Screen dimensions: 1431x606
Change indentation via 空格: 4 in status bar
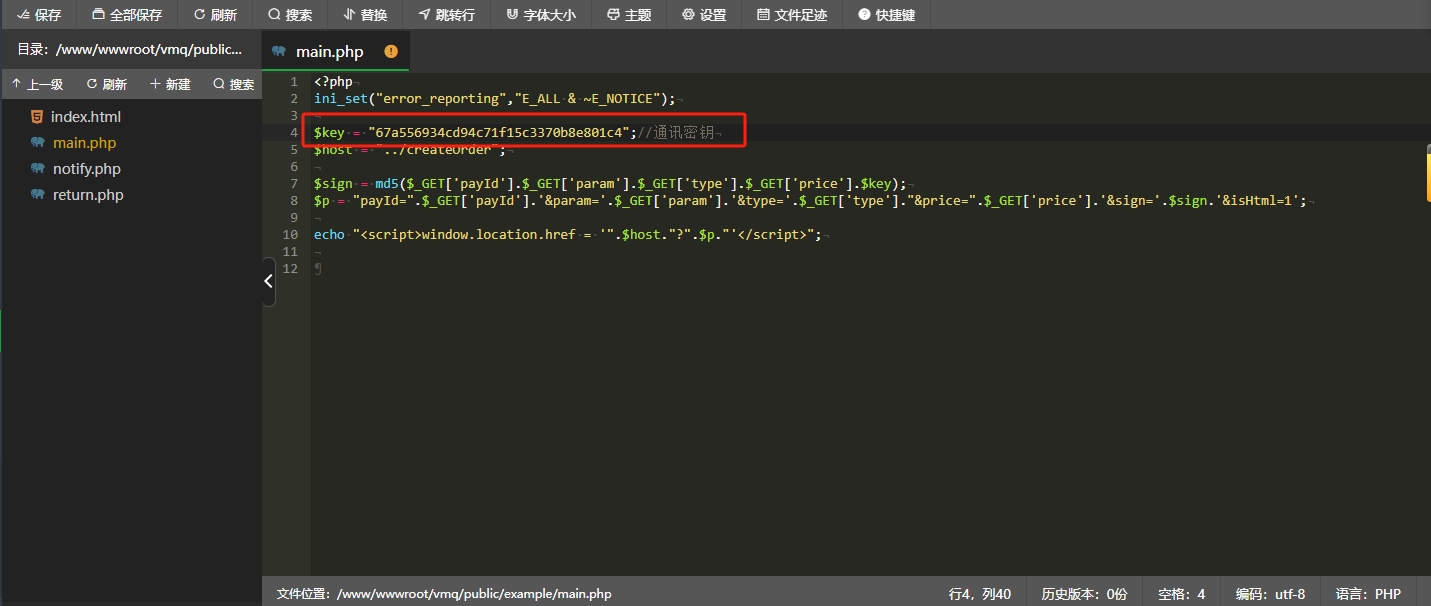point(1181,594)
